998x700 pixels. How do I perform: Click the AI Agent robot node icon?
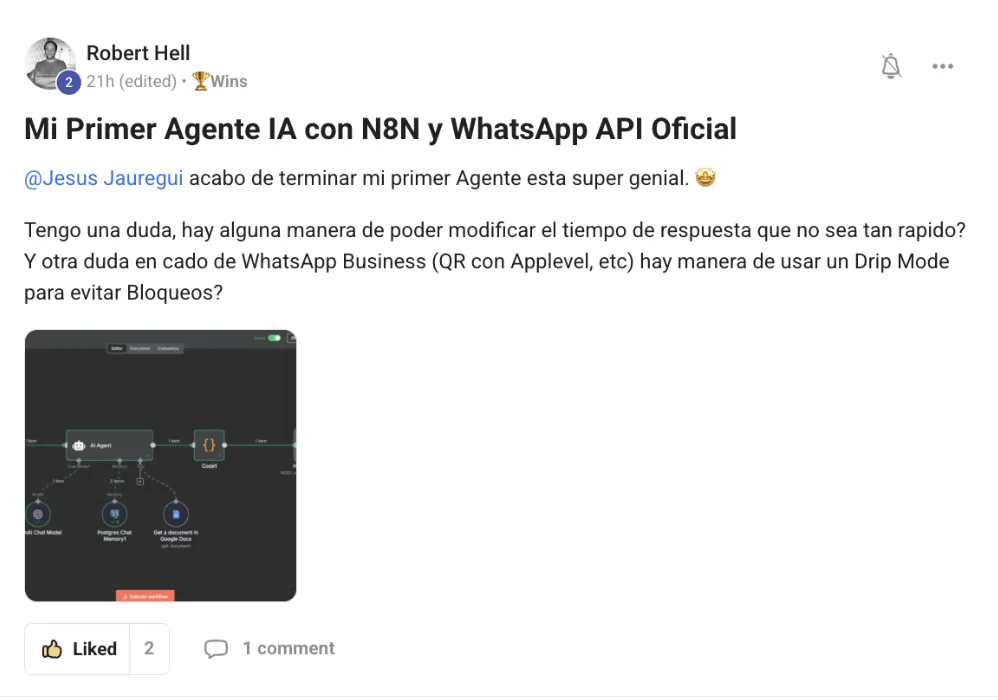tap(79, 445)
